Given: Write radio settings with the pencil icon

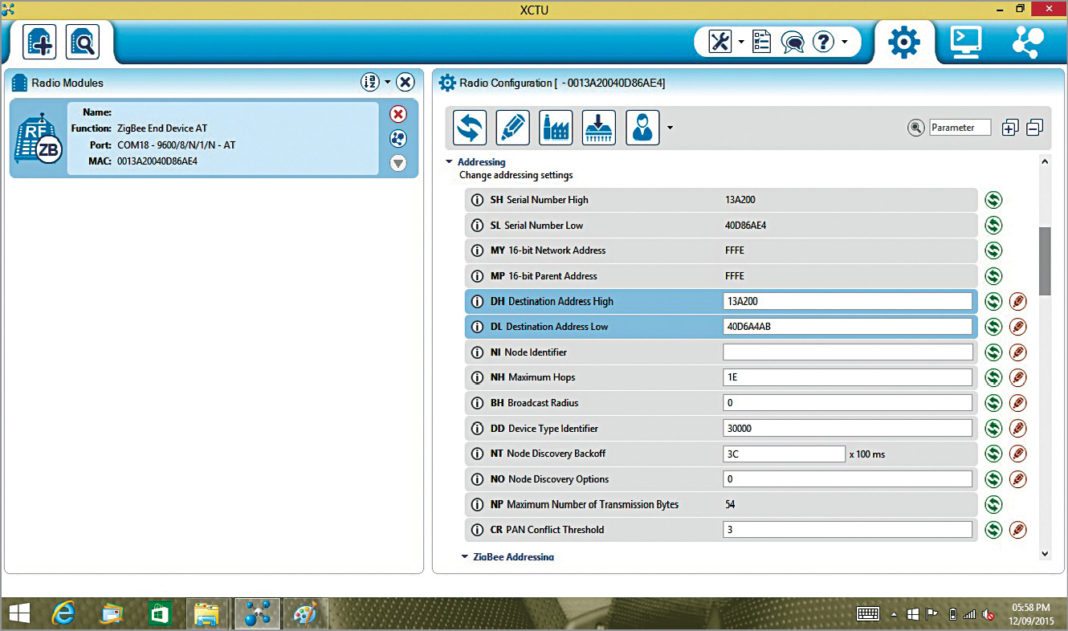Looking at the screenshot, I should click(513, 127).
